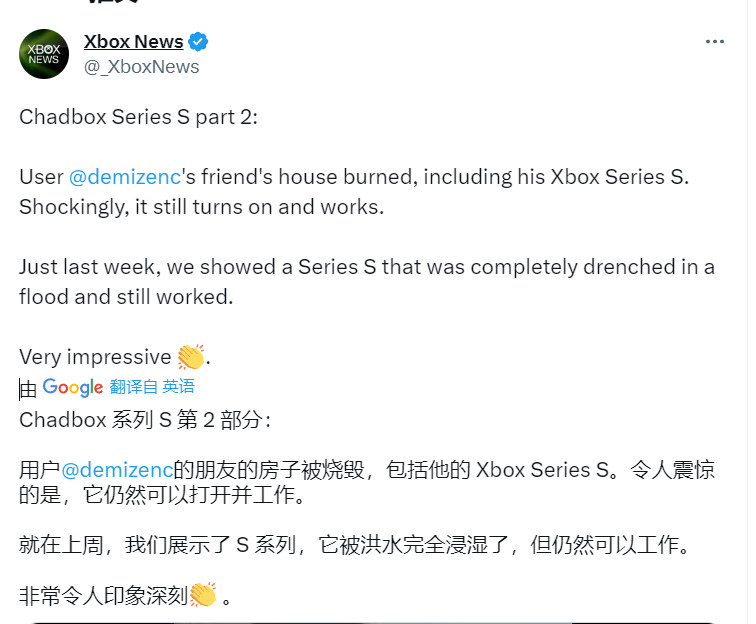756x624 pixels.
Task: Click the "由" character before Google logo
Action: click(x=28, y=388)
